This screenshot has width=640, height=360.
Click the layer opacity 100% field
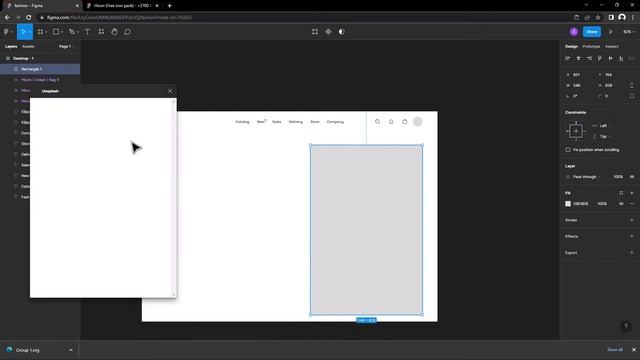click(618, 177)
